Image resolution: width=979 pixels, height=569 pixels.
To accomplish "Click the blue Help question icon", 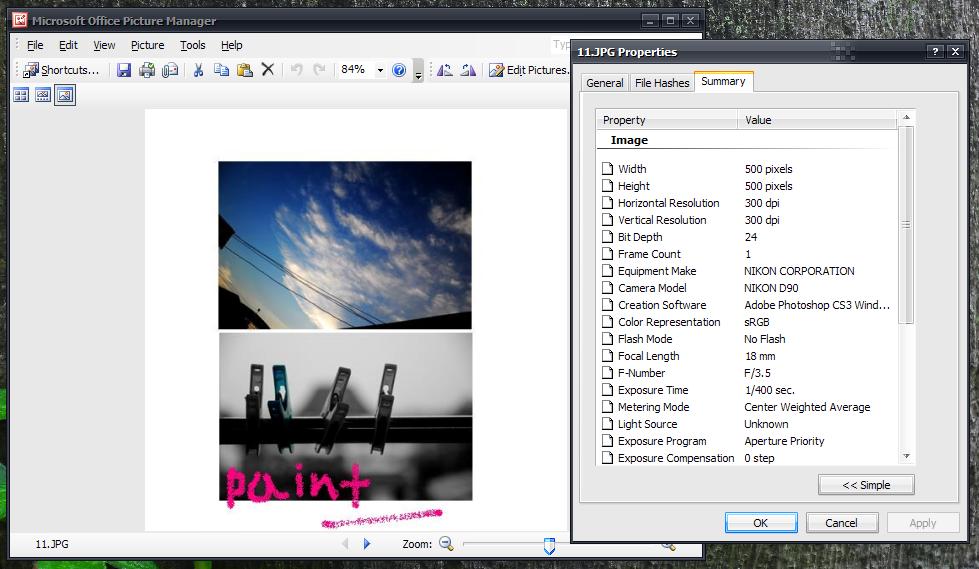I will (399, 70).
